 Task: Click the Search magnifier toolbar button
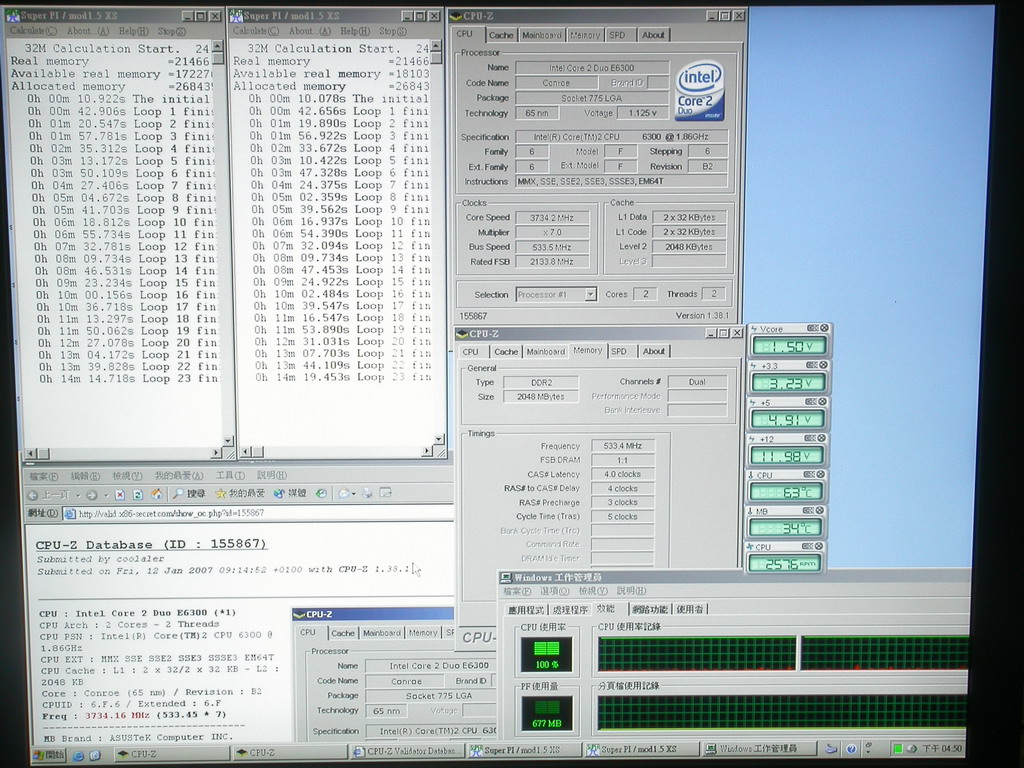tap(188, 494)
